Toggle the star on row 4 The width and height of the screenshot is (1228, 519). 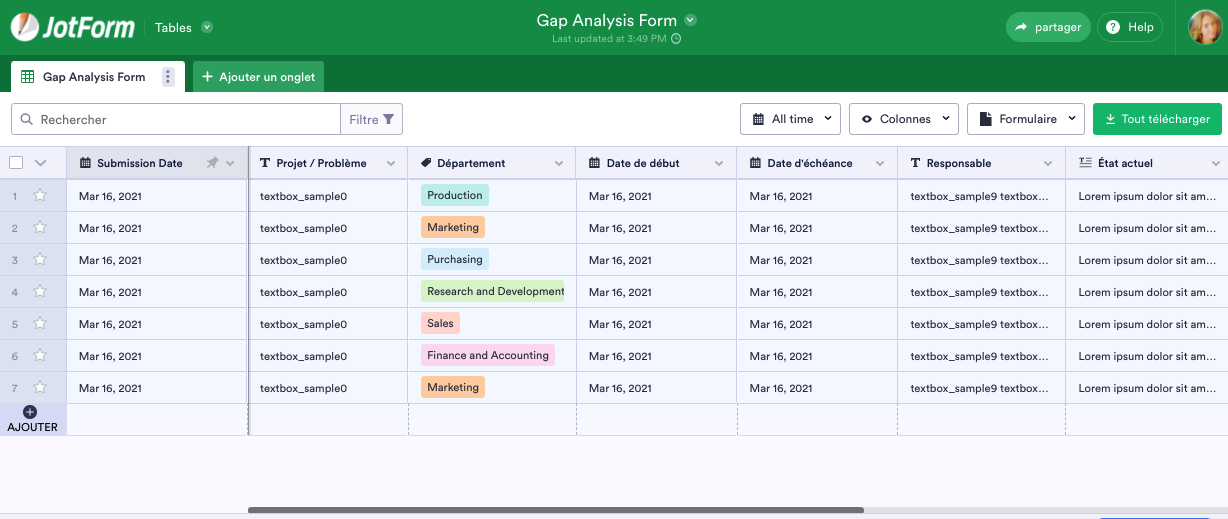(x=40, y=292)
